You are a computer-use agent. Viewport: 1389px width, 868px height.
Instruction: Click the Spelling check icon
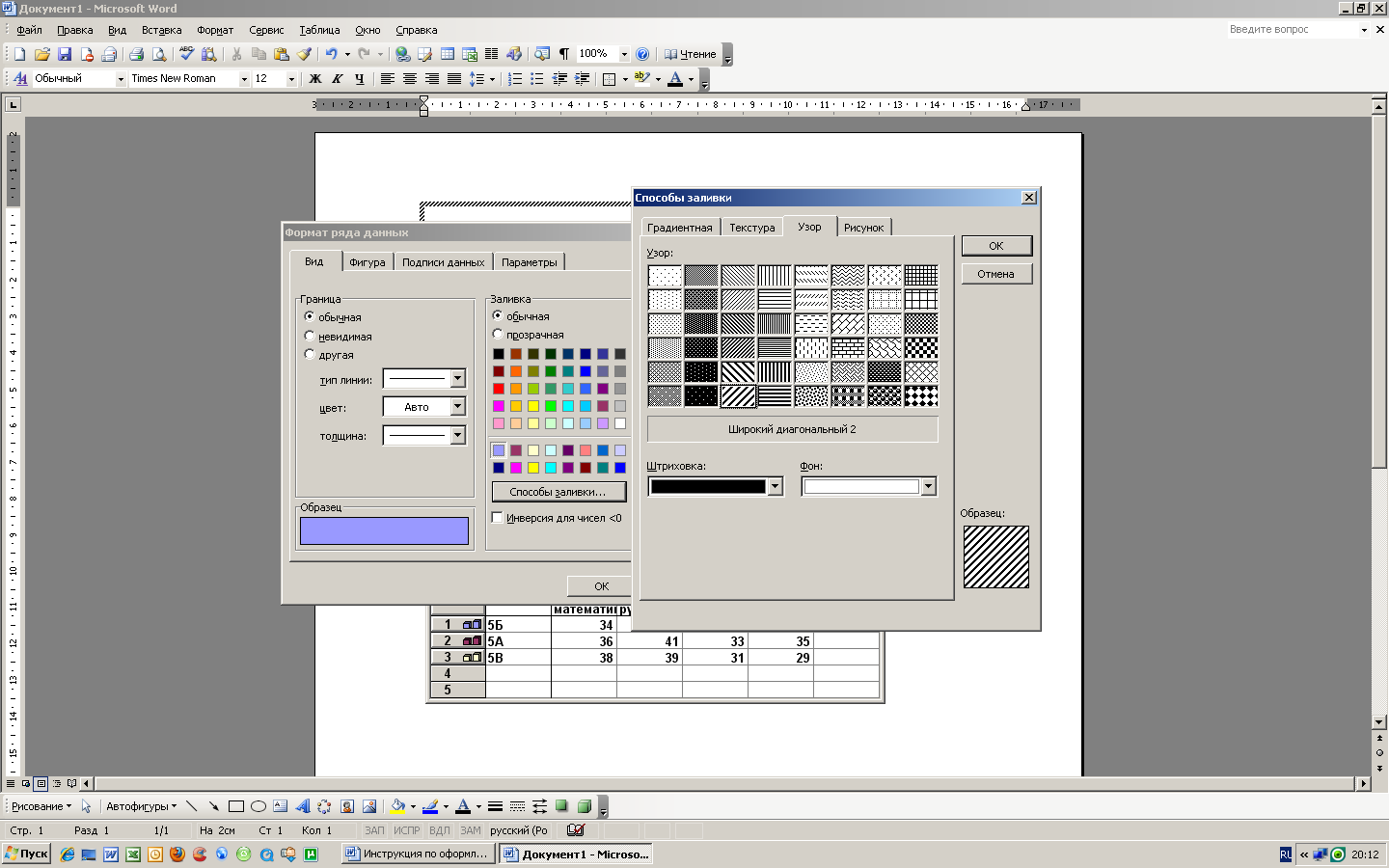[x=186, y=54]
